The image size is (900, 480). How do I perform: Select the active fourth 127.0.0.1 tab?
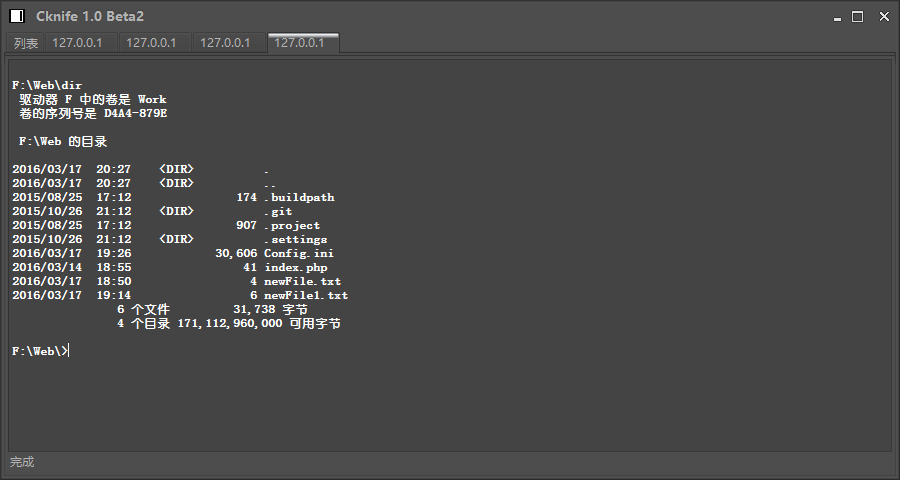coord(300,43)
